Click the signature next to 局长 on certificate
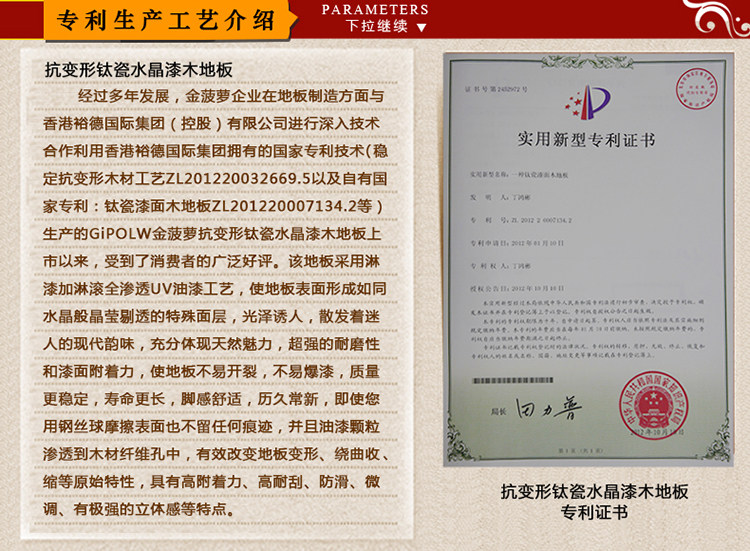 tap(549, 408)
